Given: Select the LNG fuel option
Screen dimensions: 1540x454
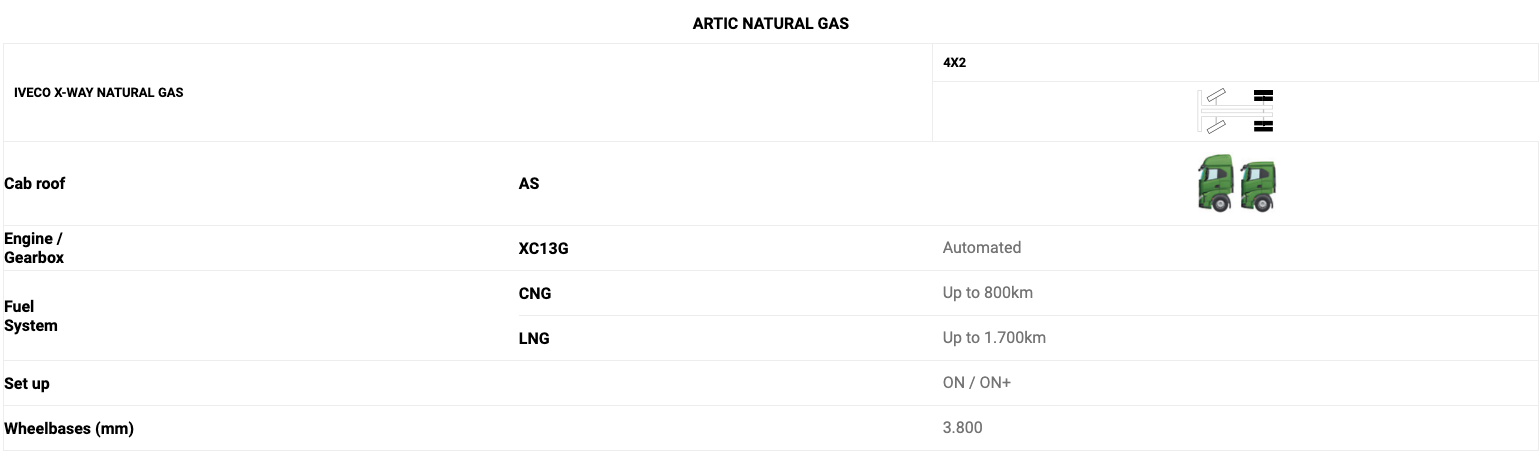Looking at the screenshot, I should click(534, 339).
